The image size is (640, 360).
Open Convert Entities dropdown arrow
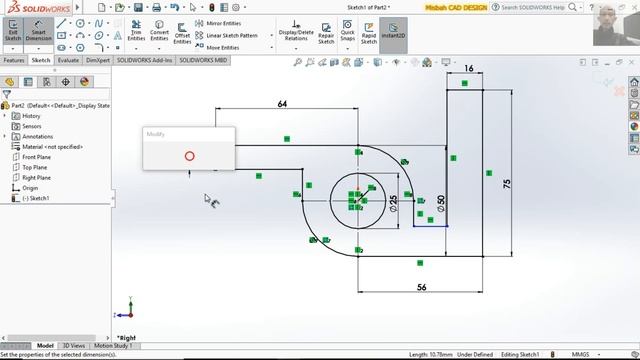point(159,49)
